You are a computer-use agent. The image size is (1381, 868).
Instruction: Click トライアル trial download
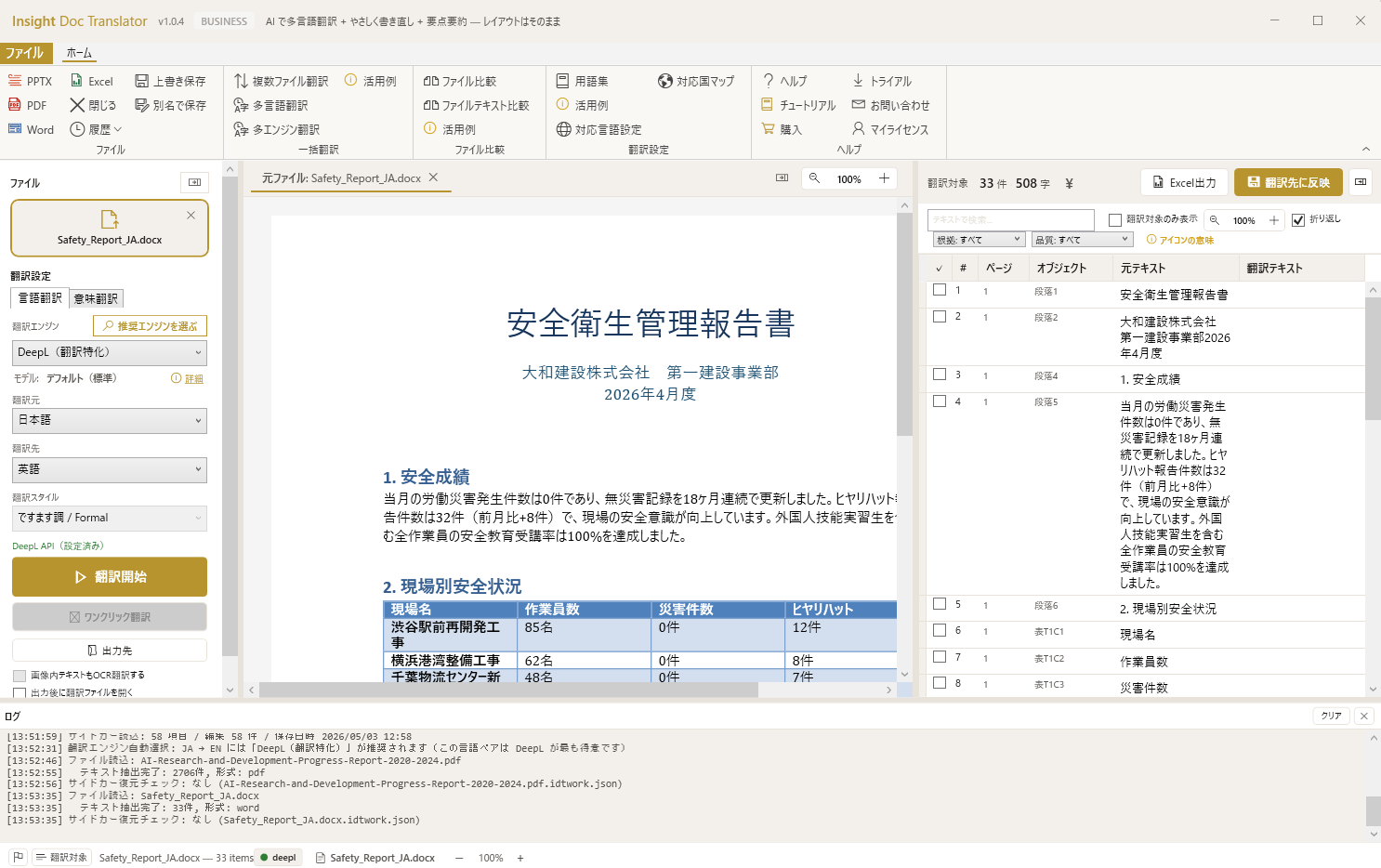click(x=881, y=81)
